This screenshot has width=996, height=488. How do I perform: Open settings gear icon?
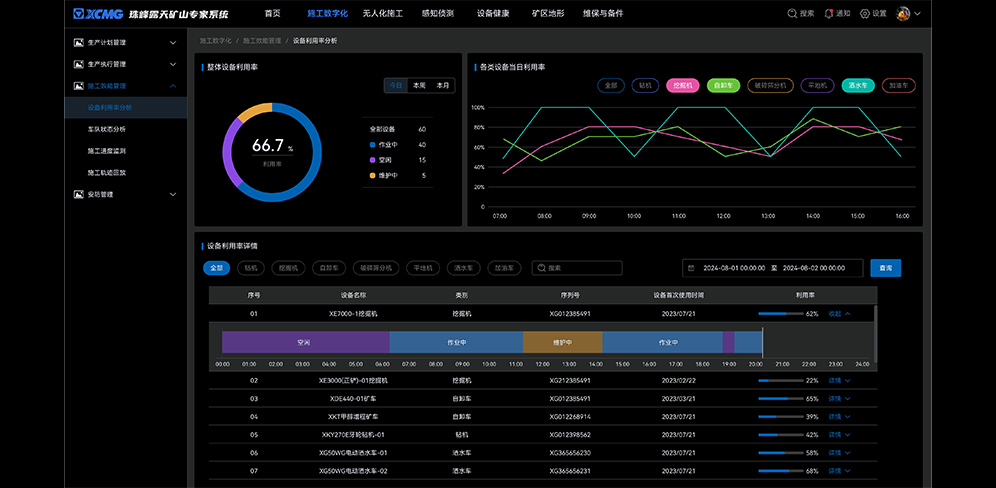coord(866,14)
